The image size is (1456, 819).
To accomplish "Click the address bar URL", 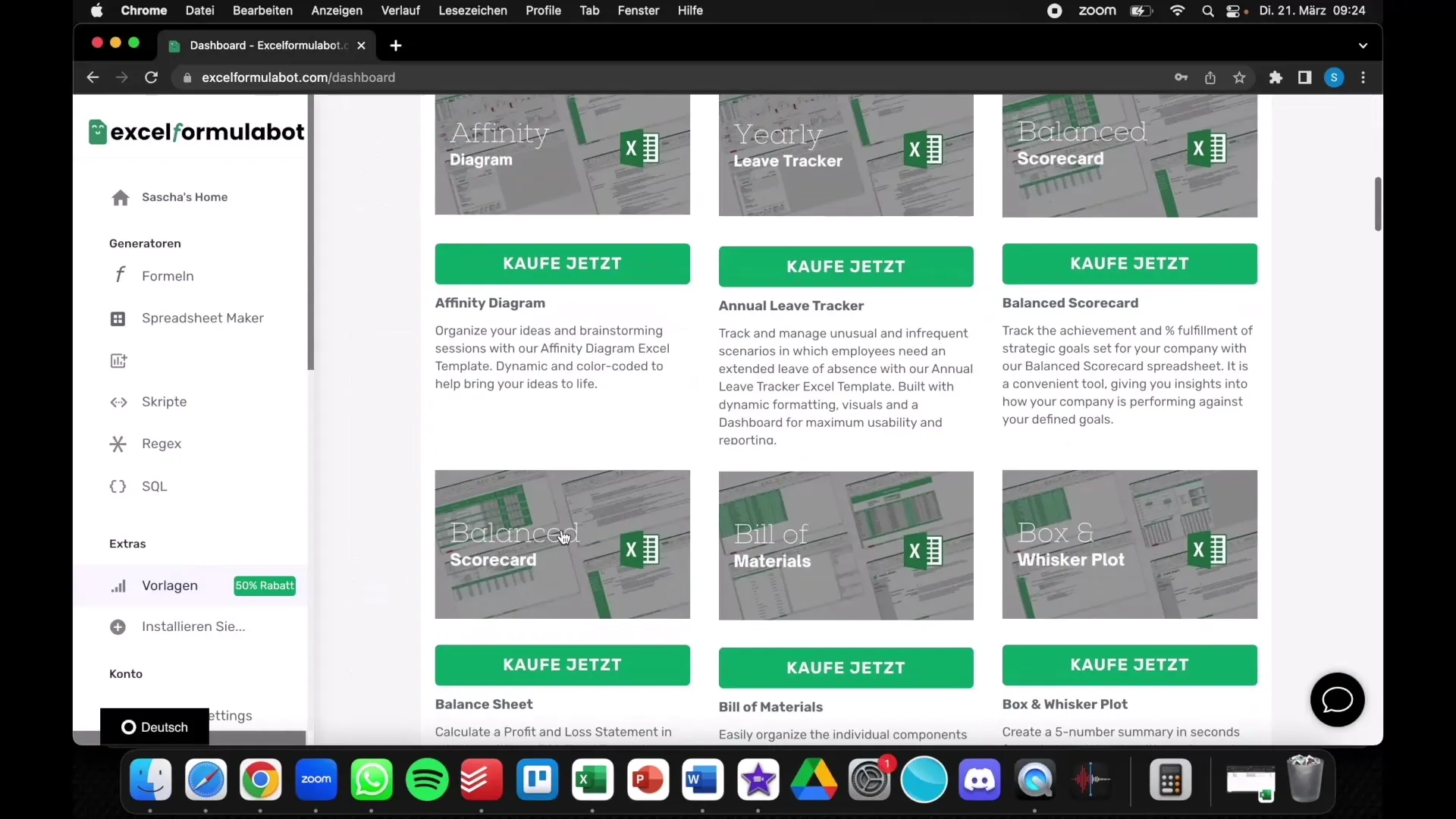I will pyautogui.click(x=298, y=77).
